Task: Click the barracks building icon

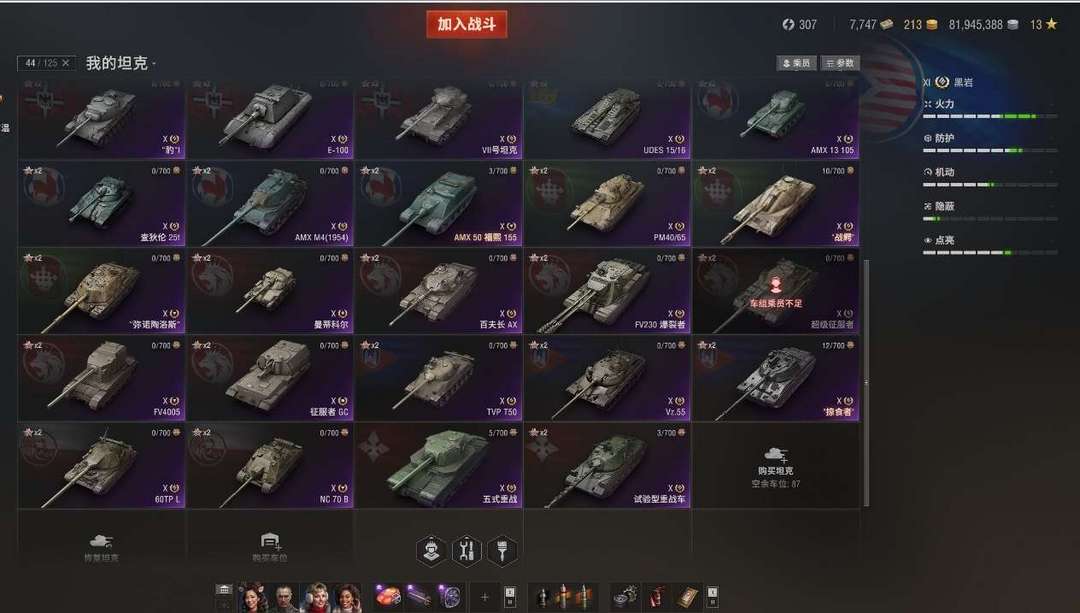Action: 224,590
